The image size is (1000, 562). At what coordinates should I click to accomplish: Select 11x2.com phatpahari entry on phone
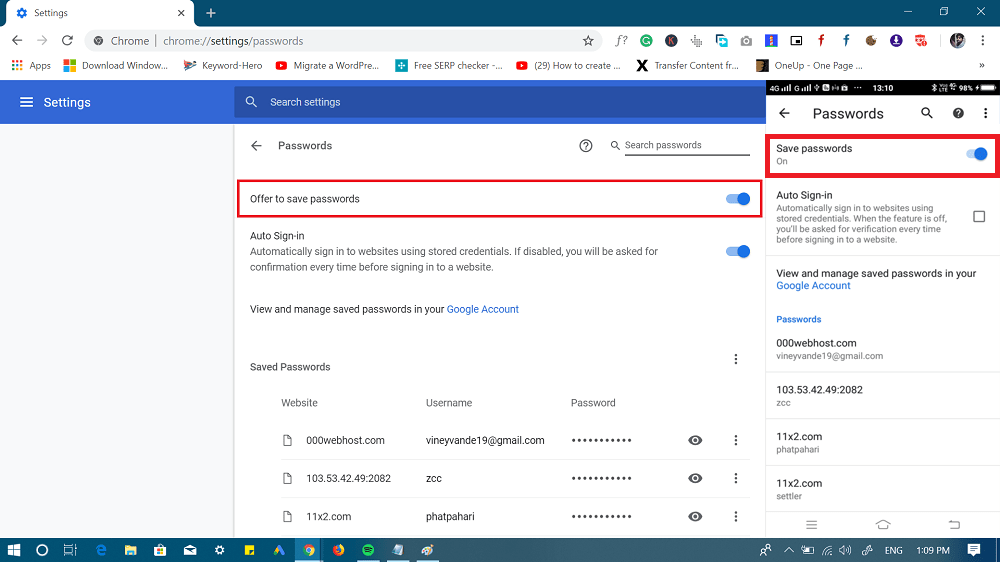point(883,442)
